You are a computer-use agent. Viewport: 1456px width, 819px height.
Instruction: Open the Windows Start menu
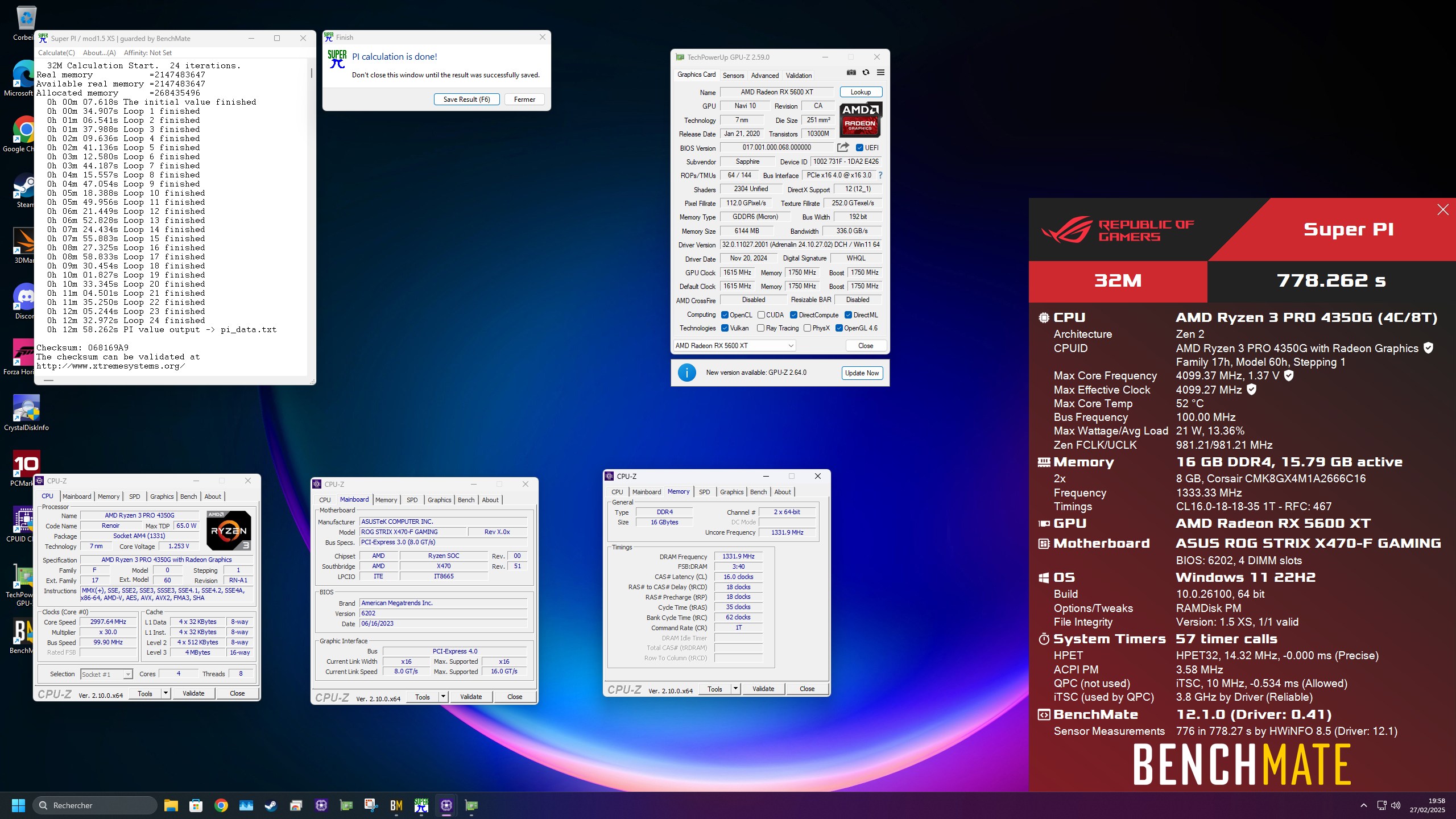click(x=18, y=805)
